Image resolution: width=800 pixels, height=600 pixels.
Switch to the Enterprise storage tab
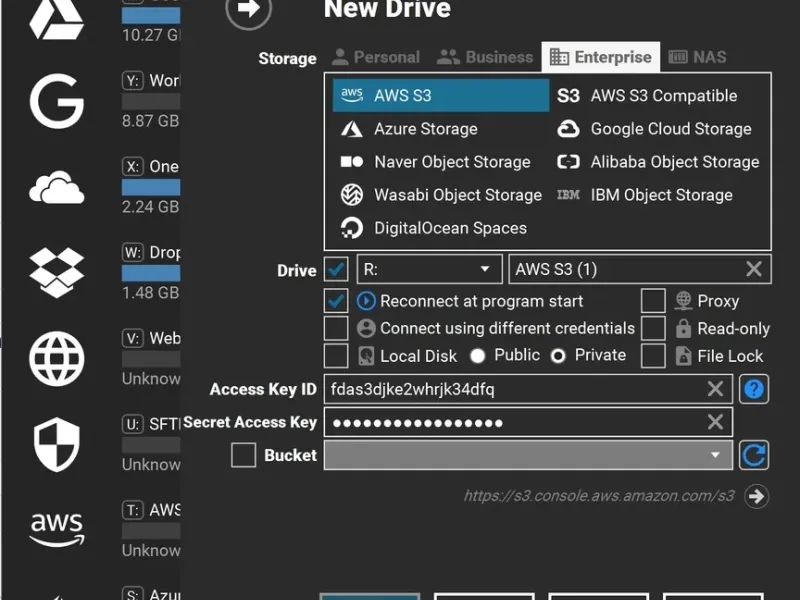[x=601, y=57]
